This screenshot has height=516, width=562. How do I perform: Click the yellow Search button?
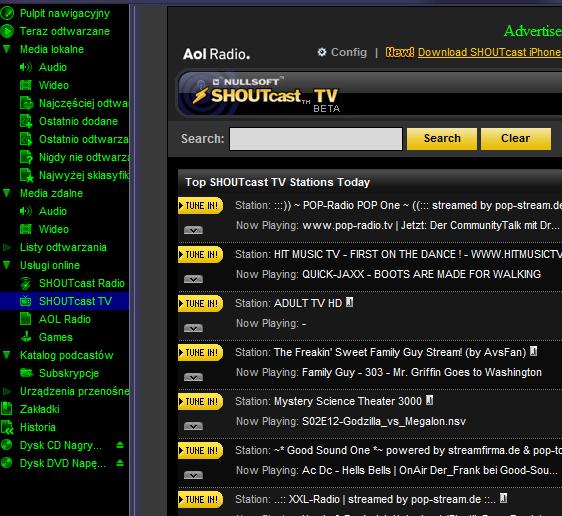tap(442, 138)
